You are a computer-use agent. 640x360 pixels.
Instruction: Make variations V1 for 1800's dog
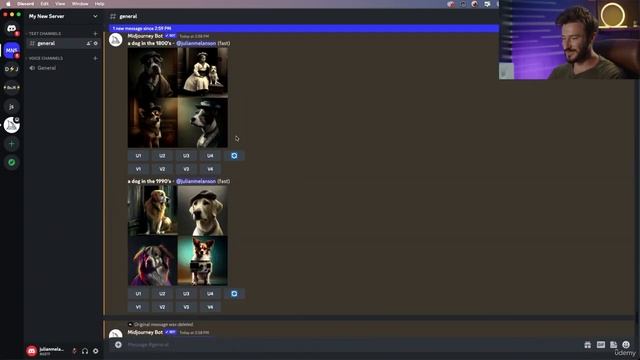pyautogui.click(x=138, y=169)
